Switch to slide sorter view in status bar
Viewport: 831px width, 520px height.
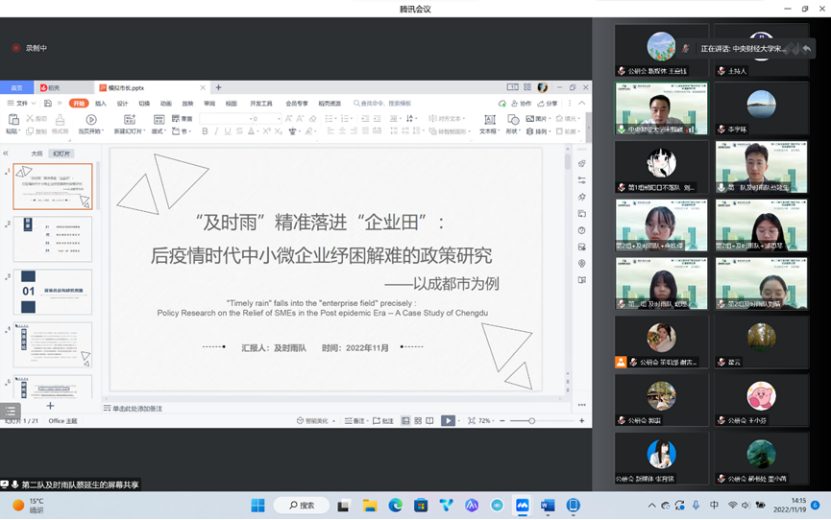tap(415, 421)
